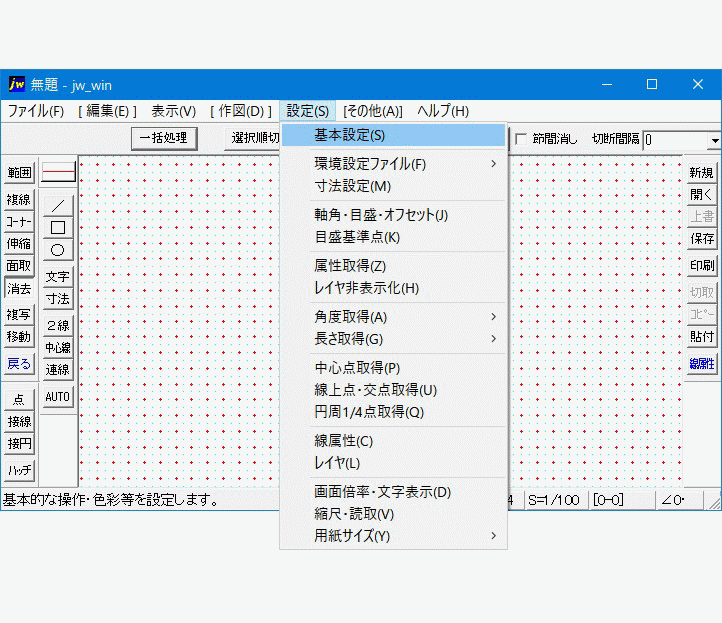Screen dimensions: 722x623
Task: Toggle the 節間消し checkbox
Action: pos(521,140)
